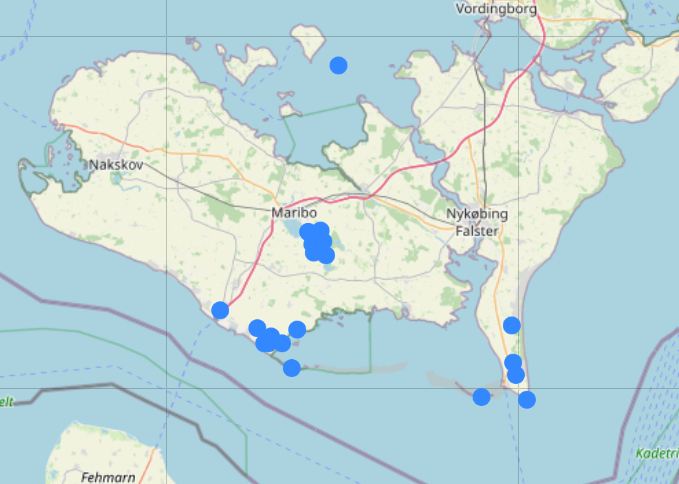679x484 pixels.
Task: Select the southernmost marker on Lolland's south coast
Action: click(x=291, y=367)
